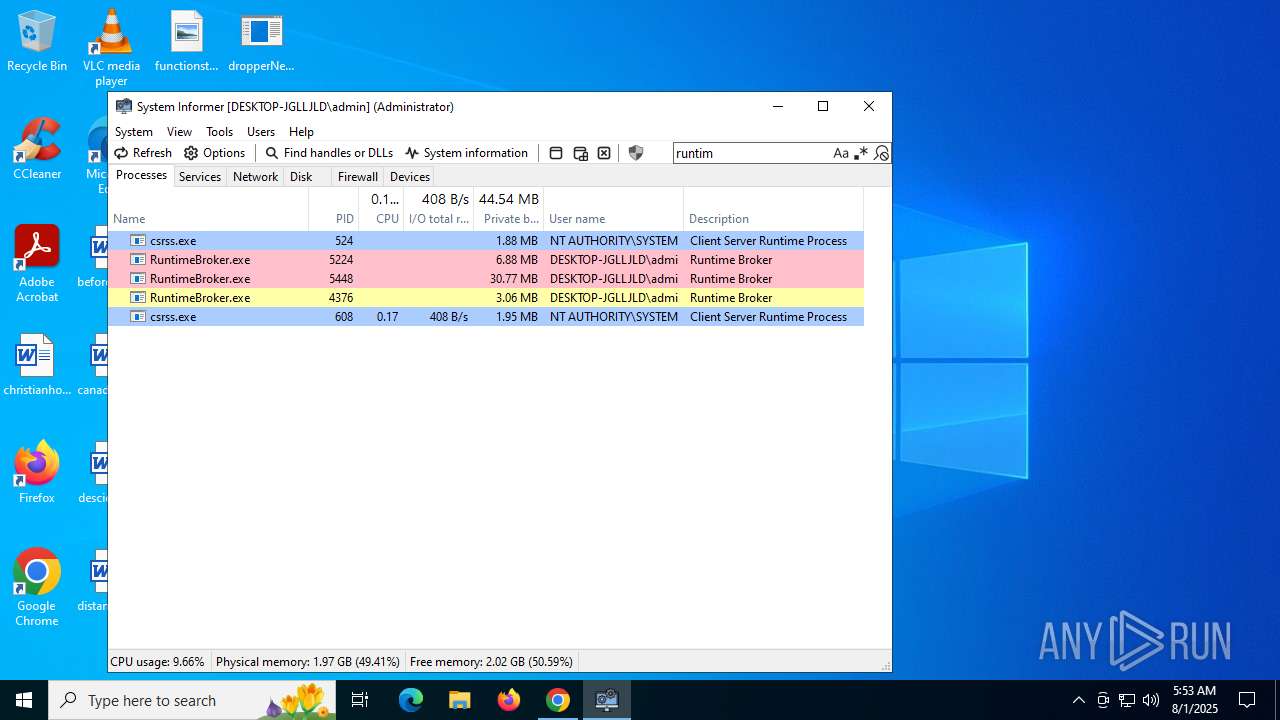Toggle search highlight filter icon
The image size is (1280, 720).
[x=881, y=153]
